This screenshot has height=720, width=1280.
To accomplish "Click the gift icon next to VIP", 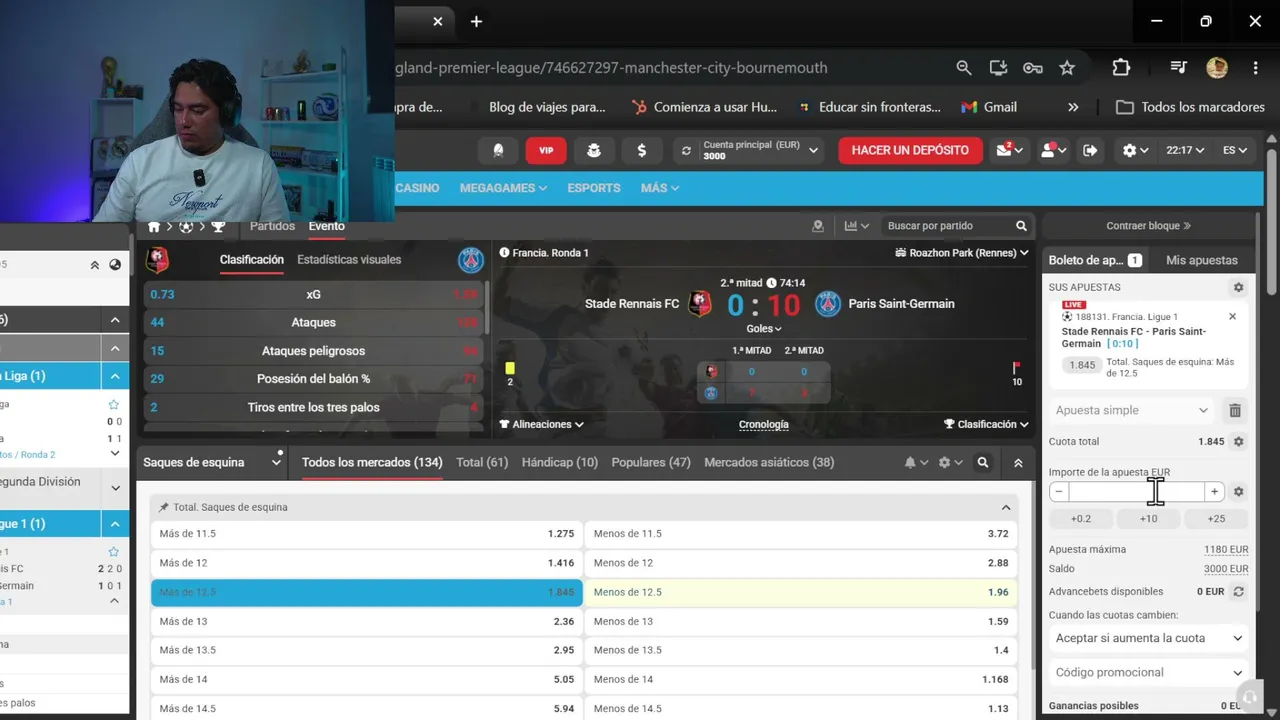I will pos(594,150).
